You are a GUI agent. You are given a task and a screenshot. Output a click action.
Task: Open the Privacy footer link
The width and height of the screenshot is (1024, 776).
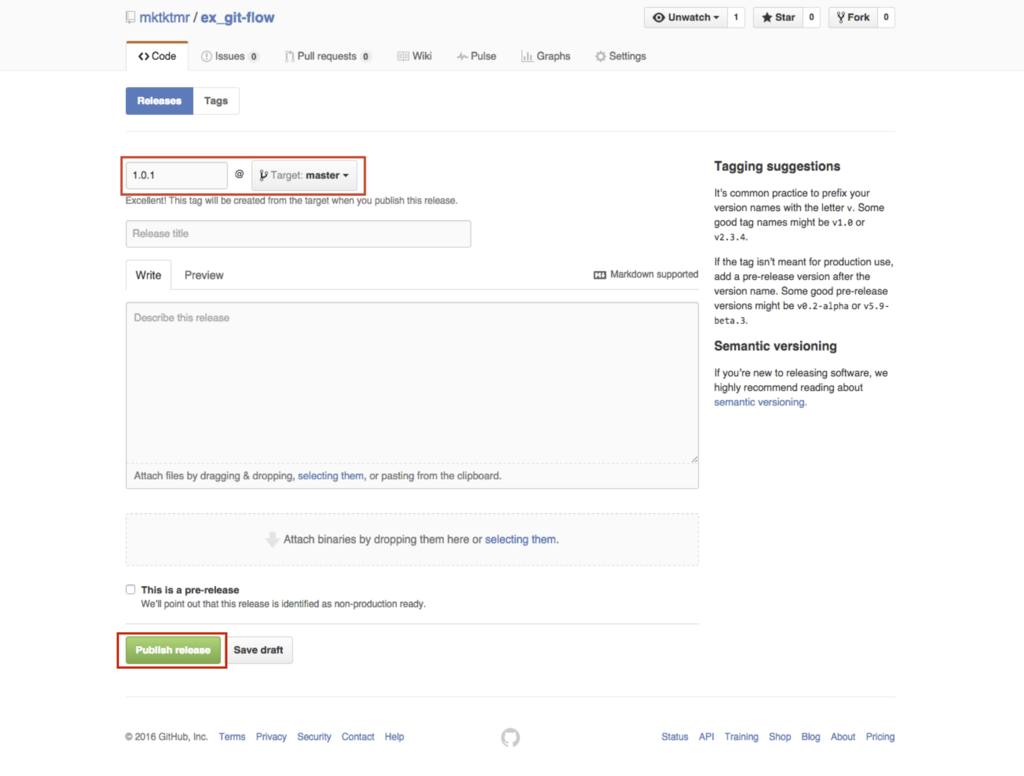pyautogui.click(x=271, y=737)
